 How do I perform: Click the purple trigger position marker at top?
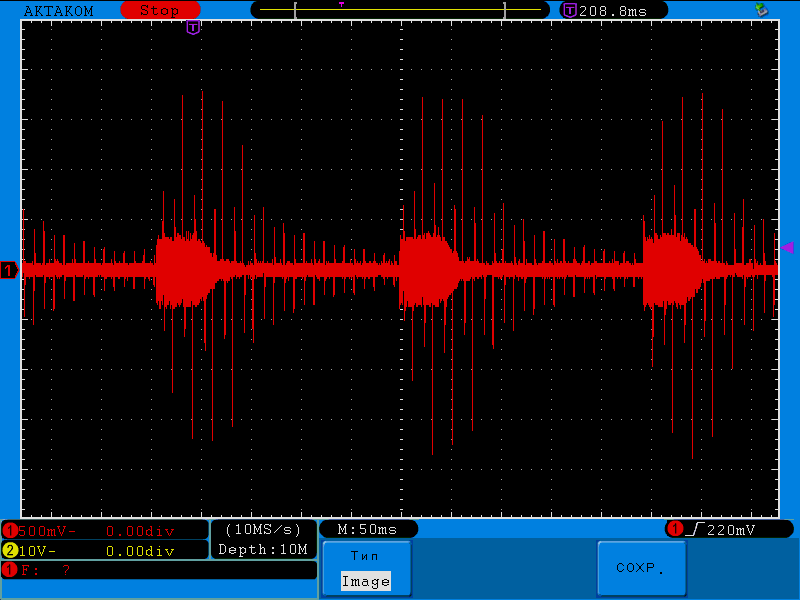[193, 28]
